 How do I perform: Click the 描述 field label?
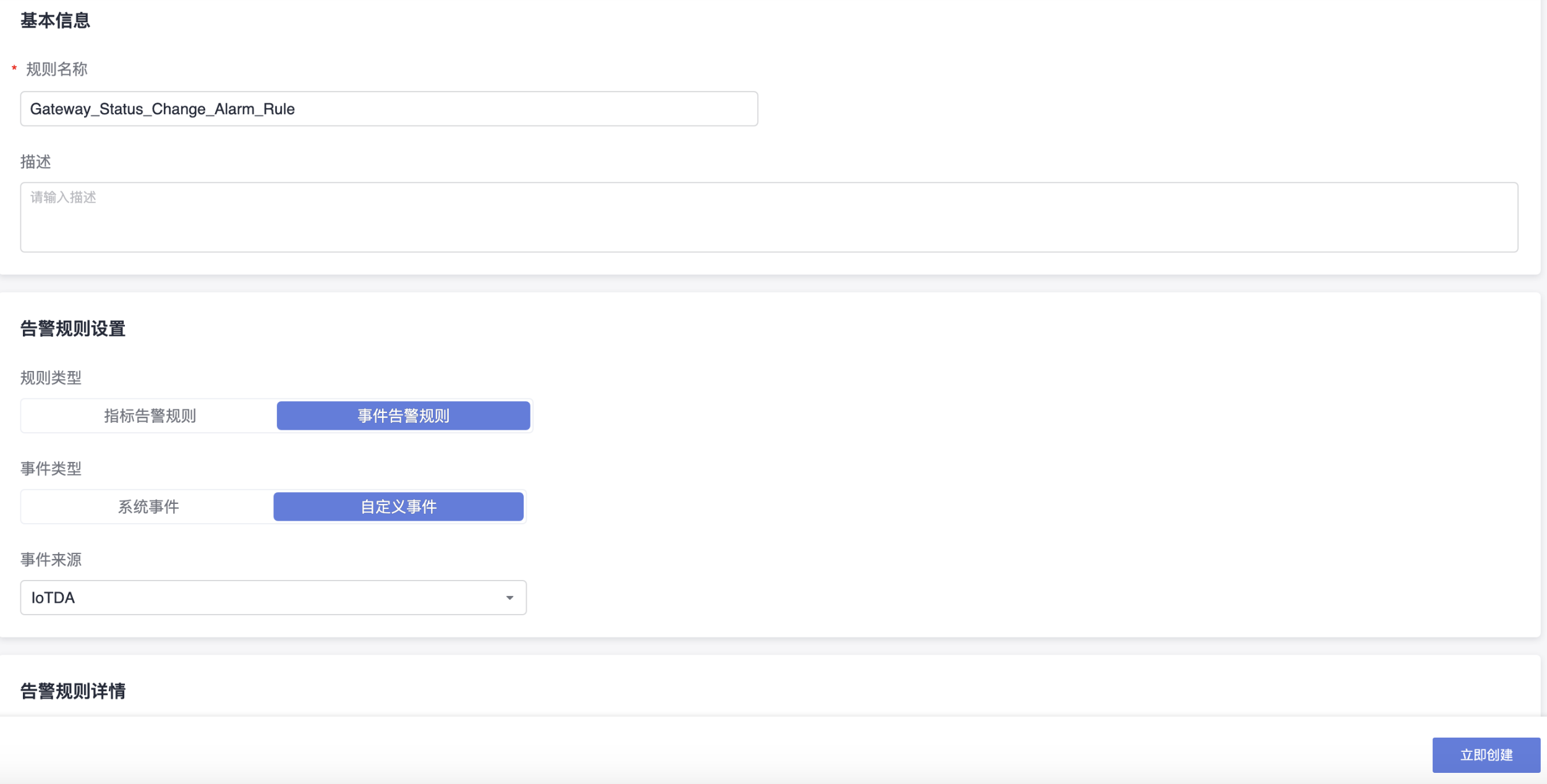coord(35,162)
